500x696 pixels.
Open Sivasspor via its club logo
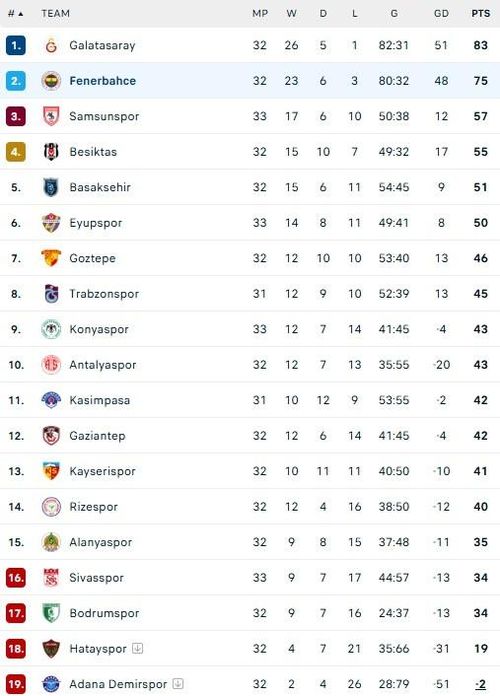(x=51, y=577)
